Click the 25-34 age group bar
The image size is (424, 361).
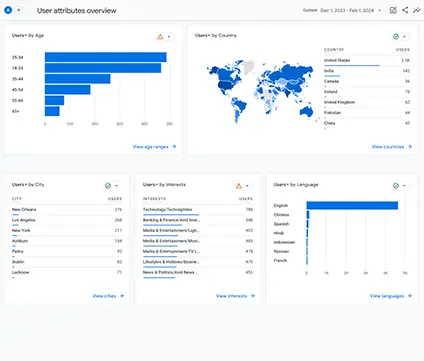coord(105,57)
